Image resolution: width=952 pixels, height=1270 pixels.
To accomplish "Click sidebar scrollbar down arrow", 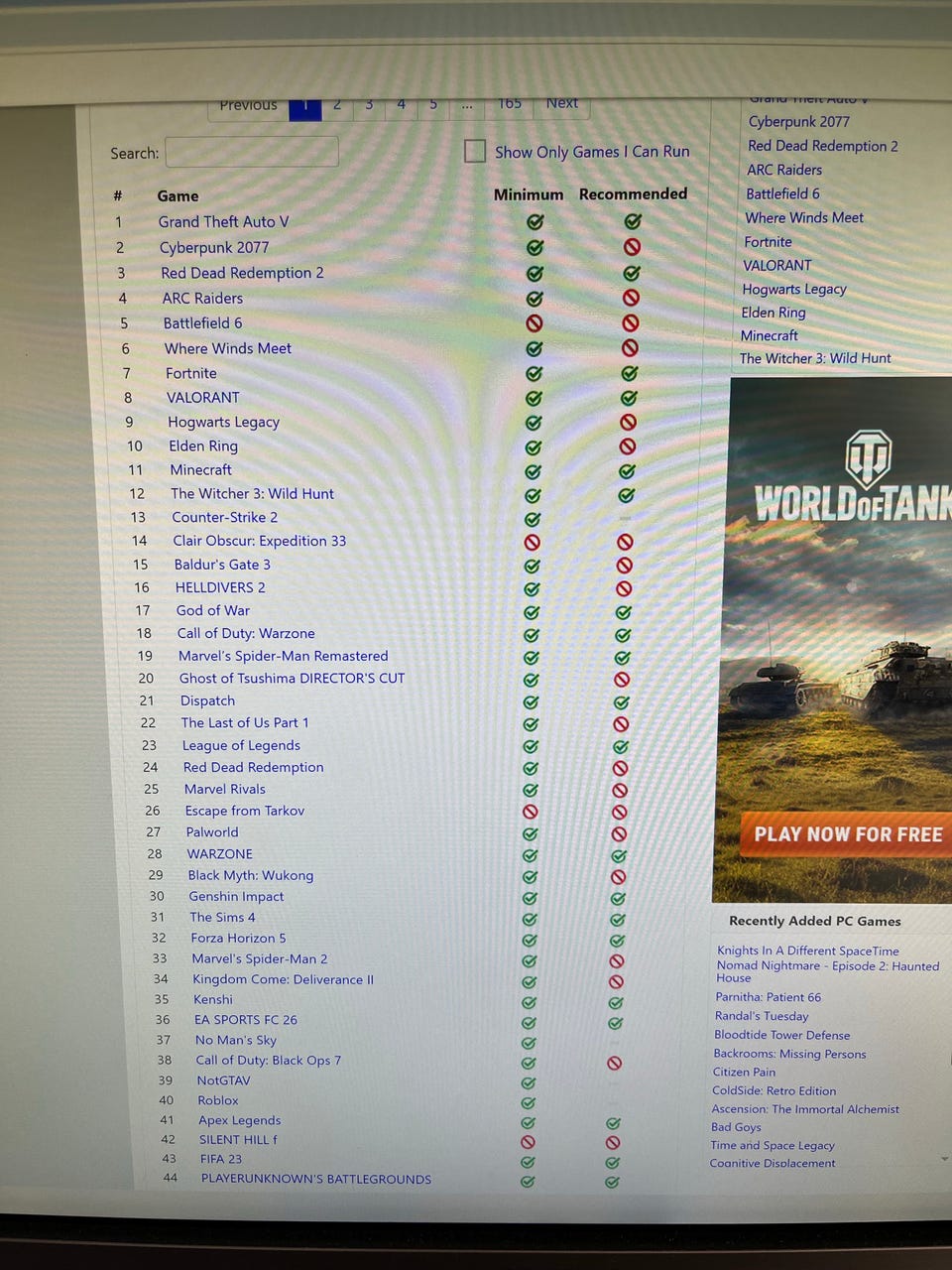I will point(944,1158).
